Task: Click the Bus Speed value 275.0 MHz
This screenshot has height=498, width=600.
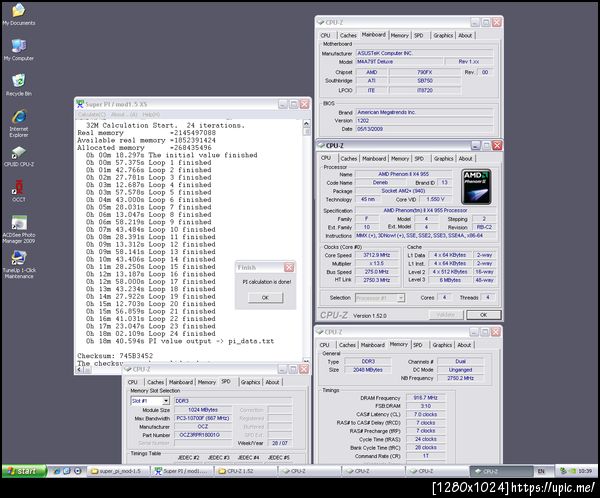Action: coord(377,272)
